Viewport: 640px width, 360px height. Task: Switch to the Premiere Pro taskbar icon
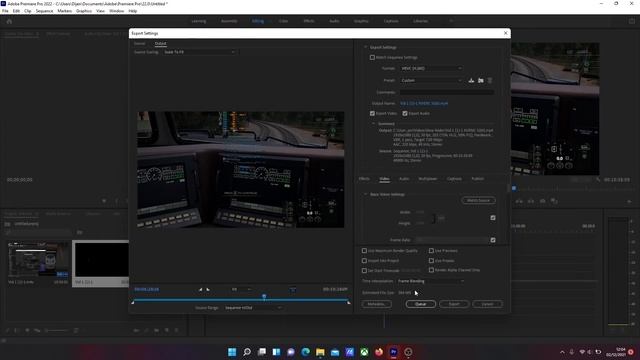[x=393, y=352]
